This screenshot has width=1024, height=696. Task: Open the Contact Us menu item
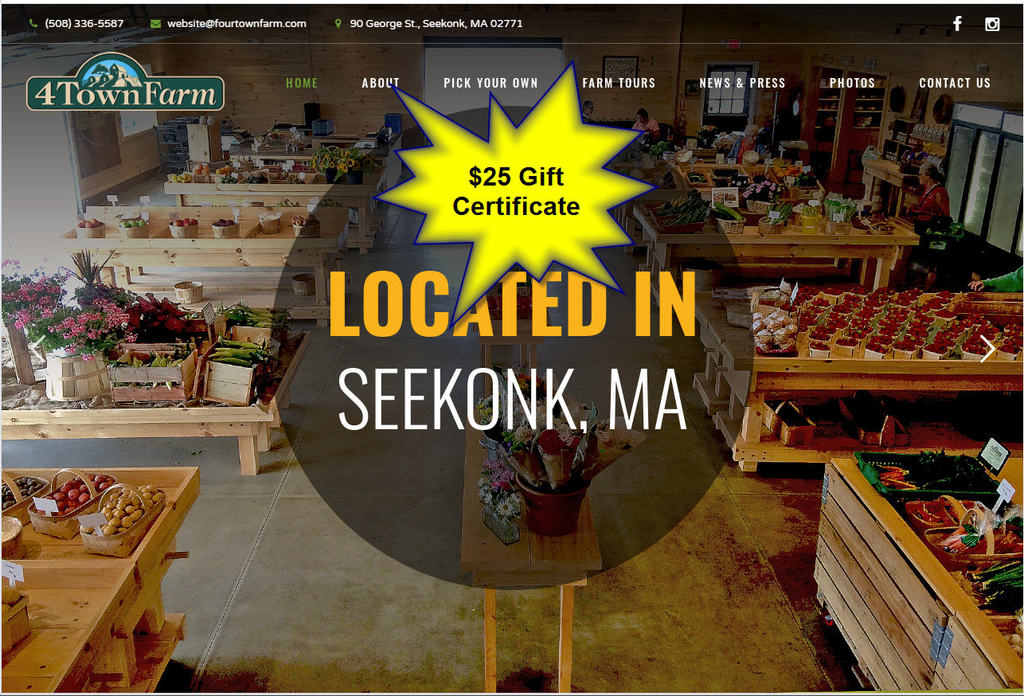click(955, 83)
